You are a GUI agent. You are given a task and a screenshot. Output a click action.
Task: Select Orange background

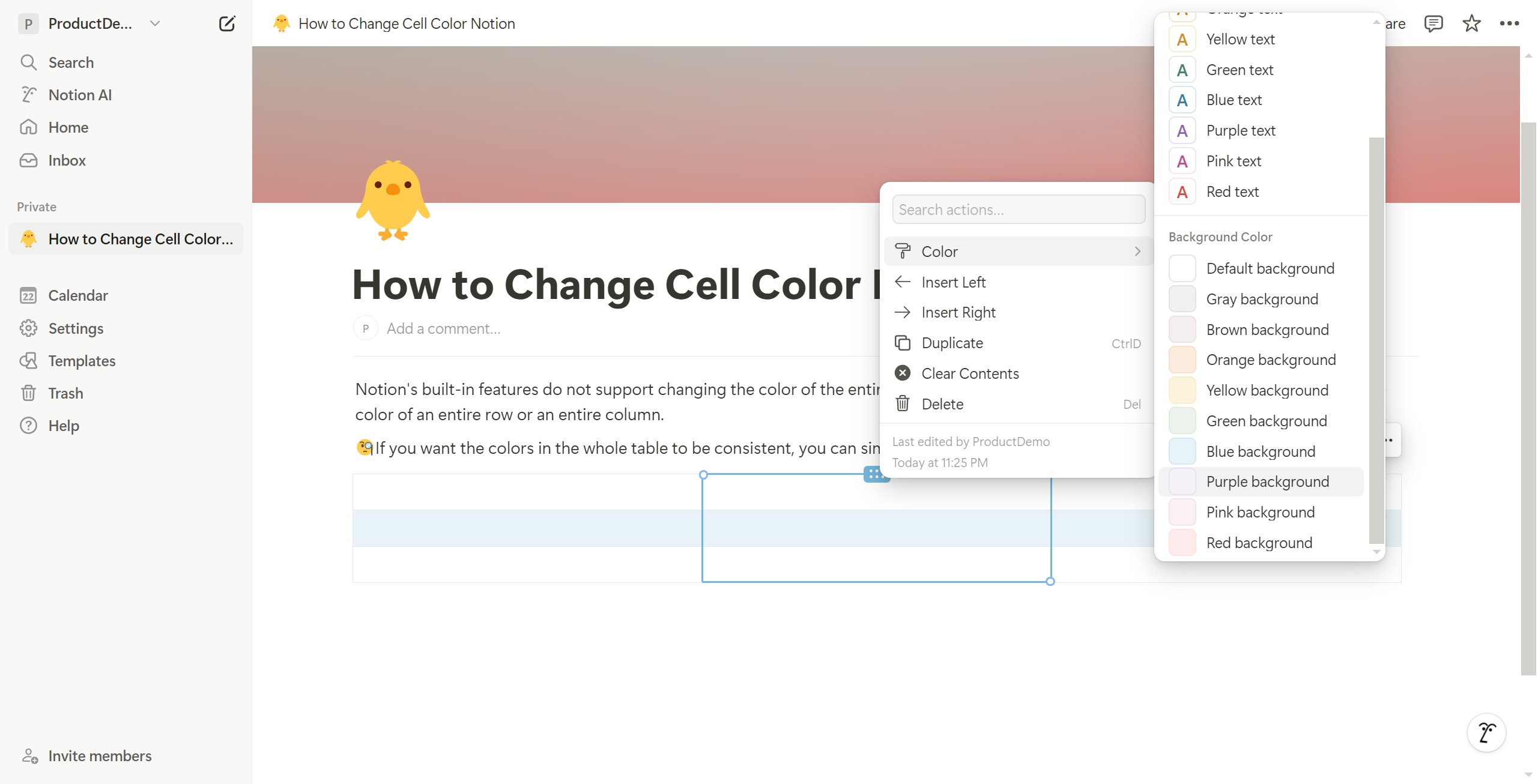click(x=1261, y=360)
